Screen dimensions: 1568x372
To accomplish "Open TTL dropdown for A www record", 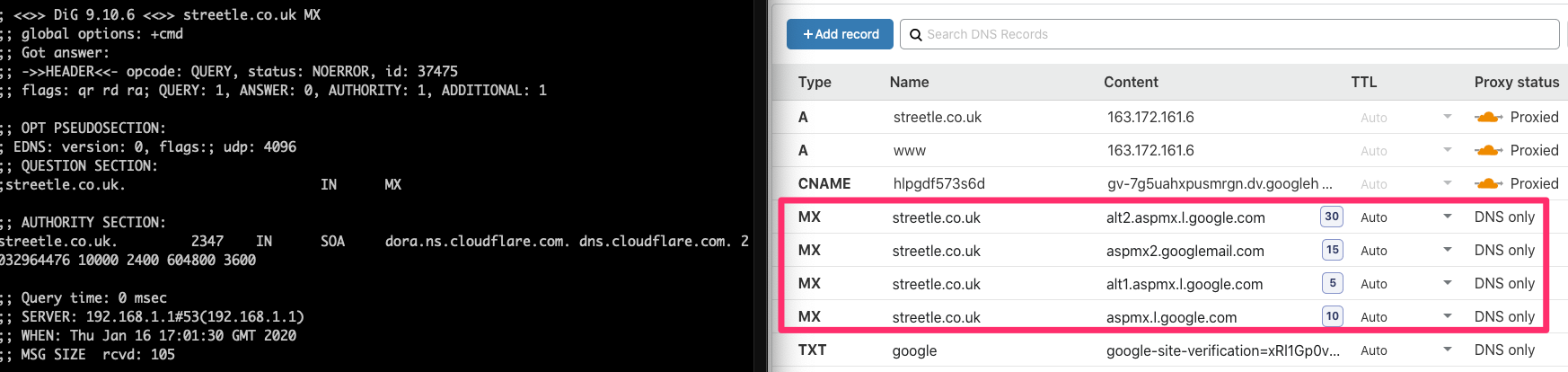I will click(x=1448, y=150).
